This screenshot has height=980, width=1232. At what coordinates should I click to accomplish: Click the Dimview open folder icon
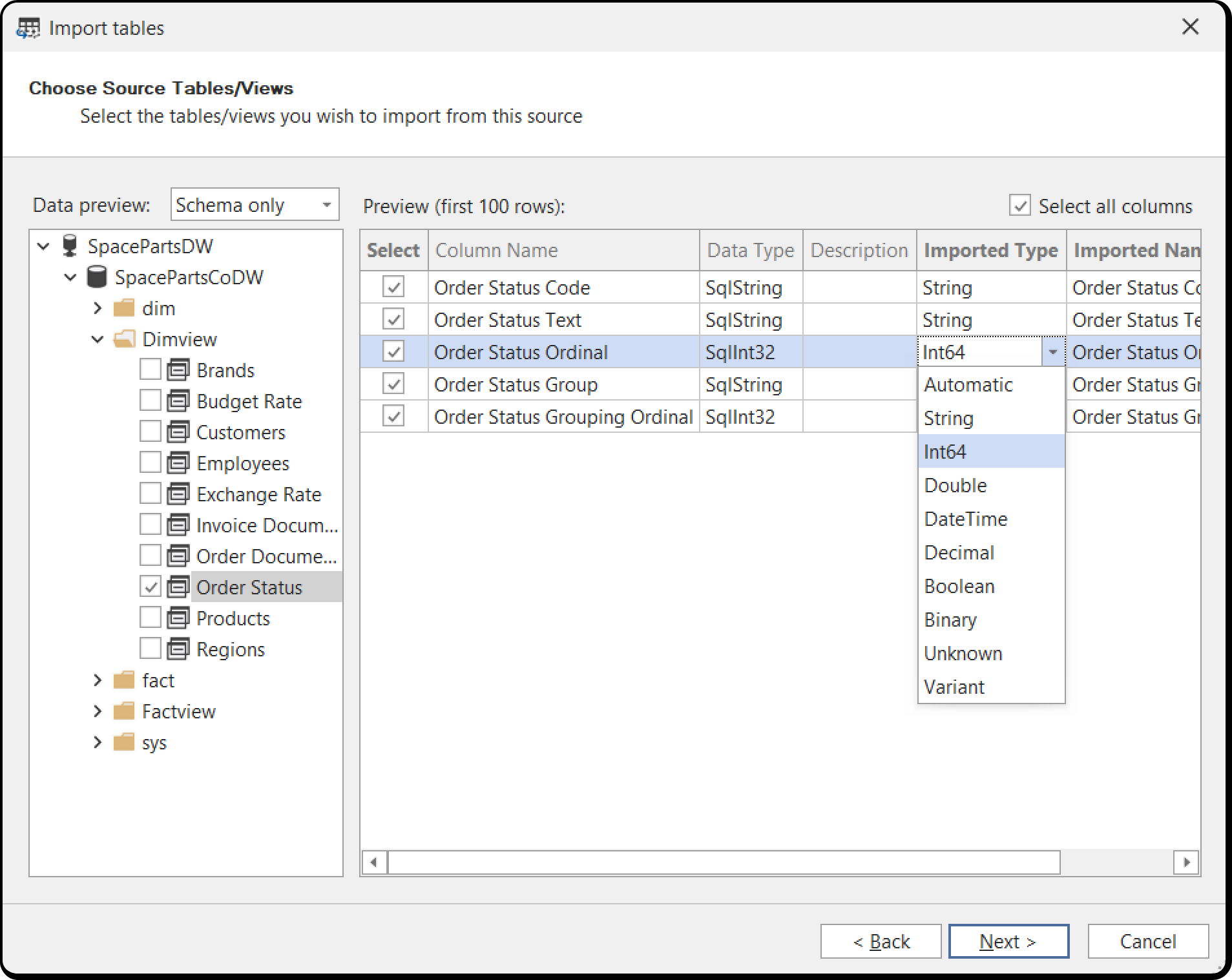[x=123, y=339]
